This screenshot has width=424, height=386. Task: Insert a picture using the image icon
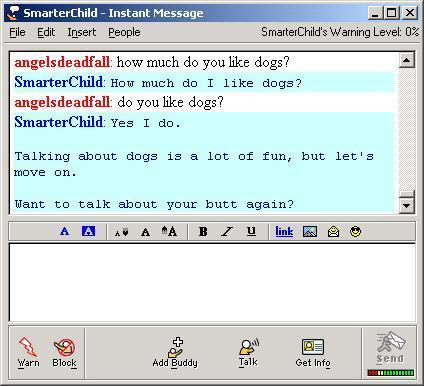pos(310,231)
